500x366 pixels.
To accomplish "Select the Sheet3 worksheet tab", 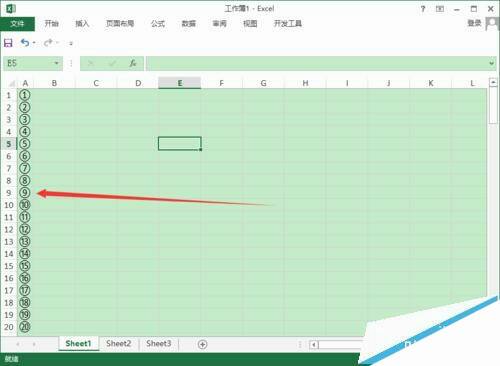I will pyautogui.click(x=158, y=344).
